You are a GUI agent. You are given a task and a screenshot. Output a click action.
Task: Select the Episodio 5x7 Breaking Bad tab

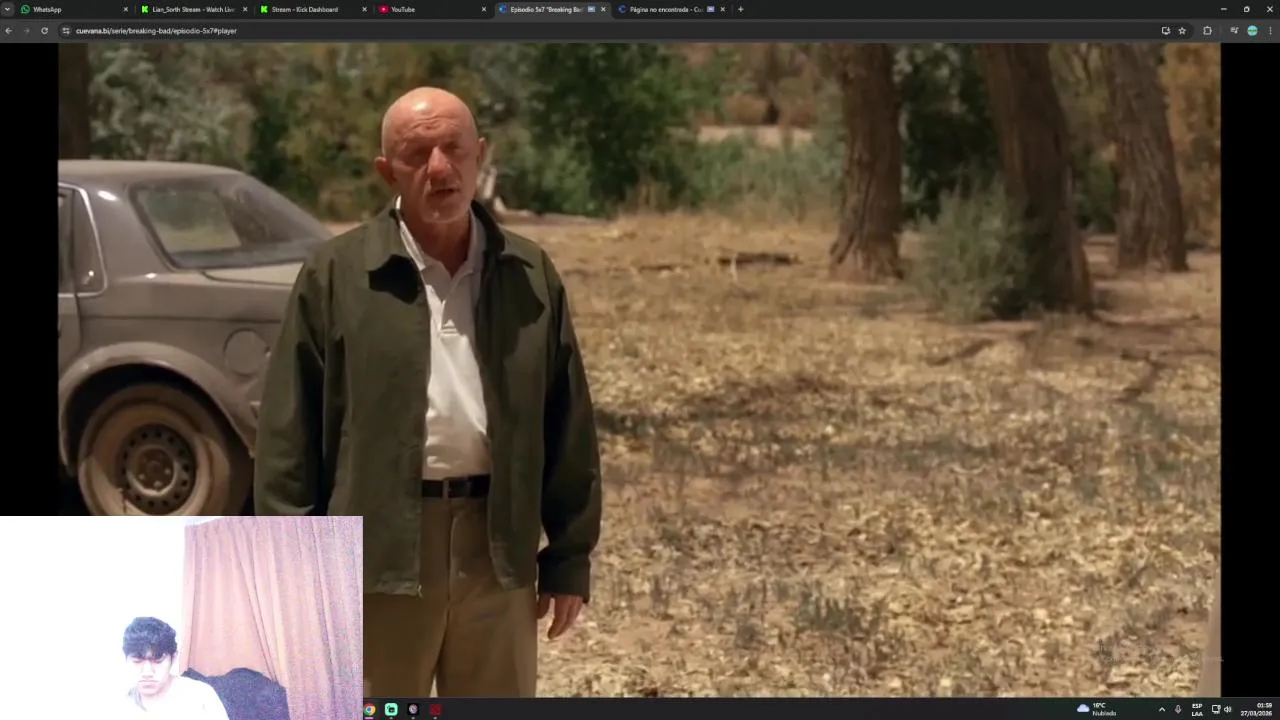click(x=552, y=9)
